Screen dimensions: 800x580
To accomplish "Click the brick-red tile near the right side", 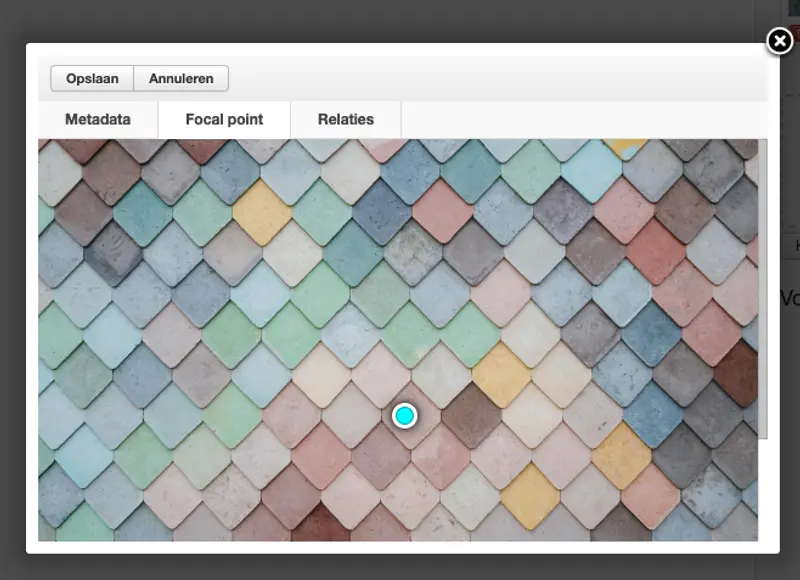I will click(656, 252).
